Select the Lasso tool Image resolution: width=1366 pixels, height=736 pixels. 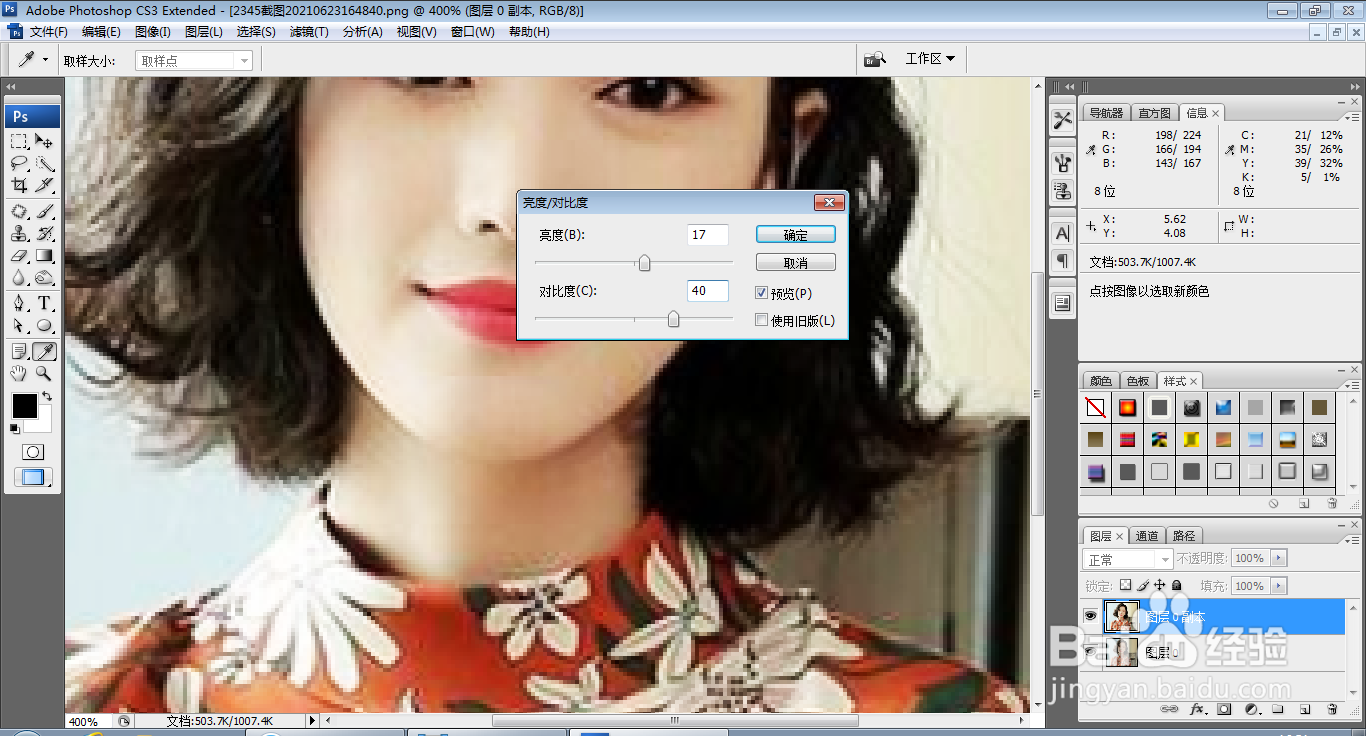coord(19,163)
